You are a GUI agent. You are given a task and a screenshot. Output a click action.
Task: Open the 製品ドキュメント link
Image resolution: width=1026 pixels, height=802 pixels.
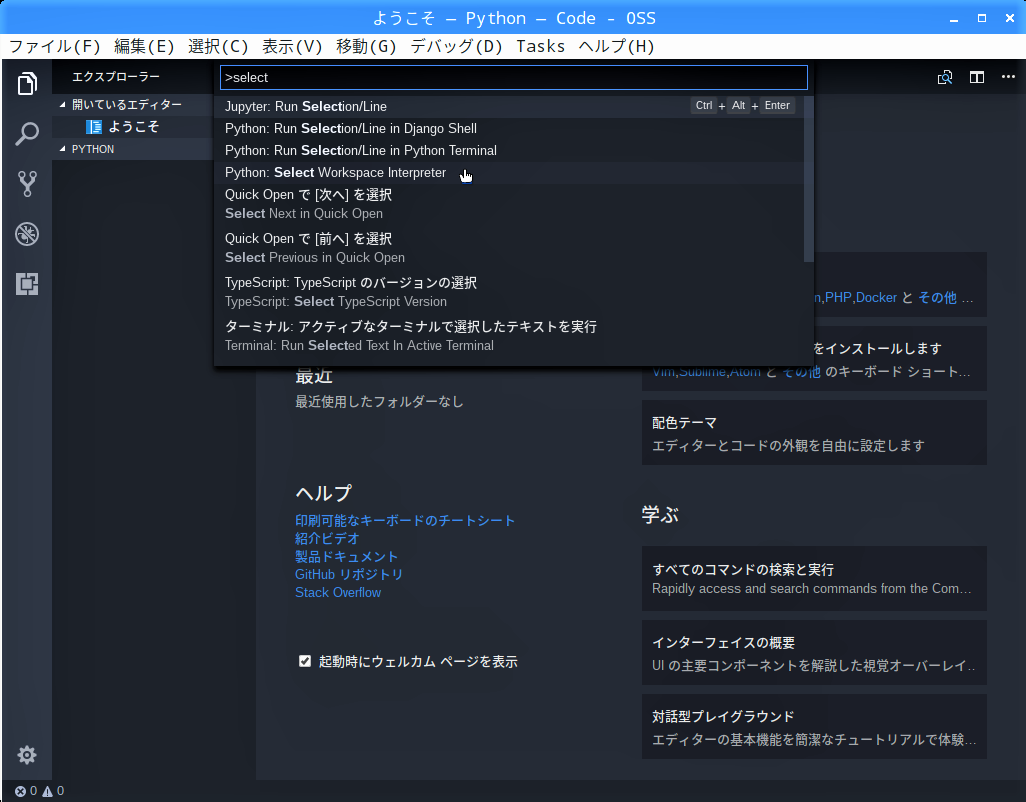347,557
